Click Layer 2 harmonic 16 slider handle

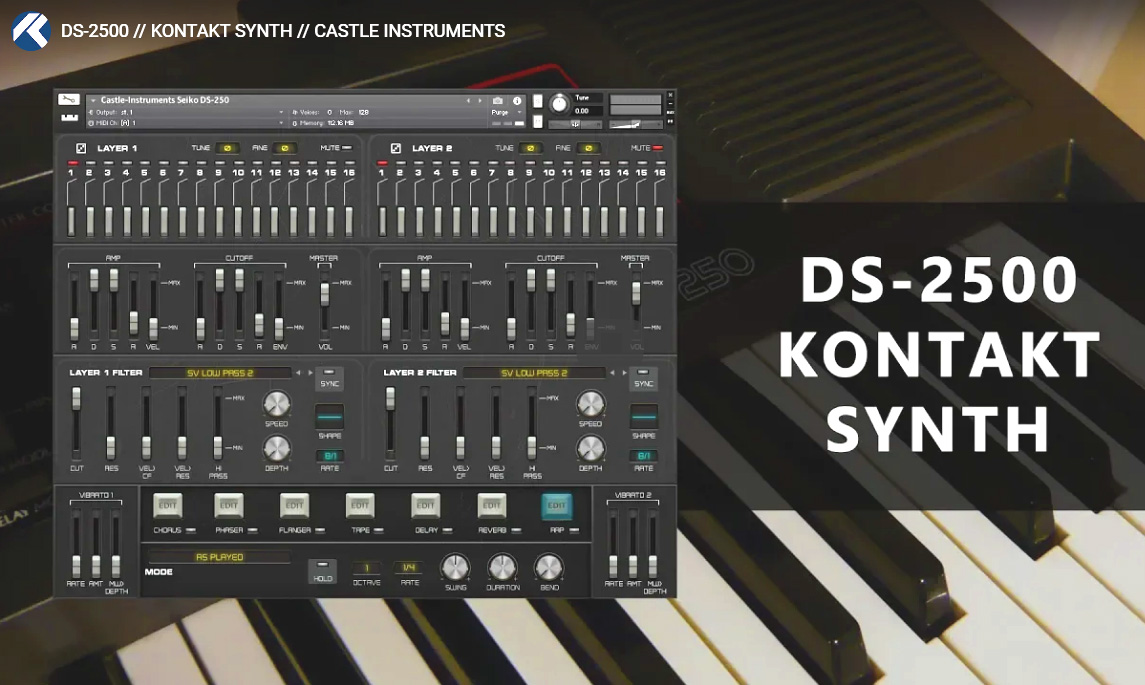point(659,221)
